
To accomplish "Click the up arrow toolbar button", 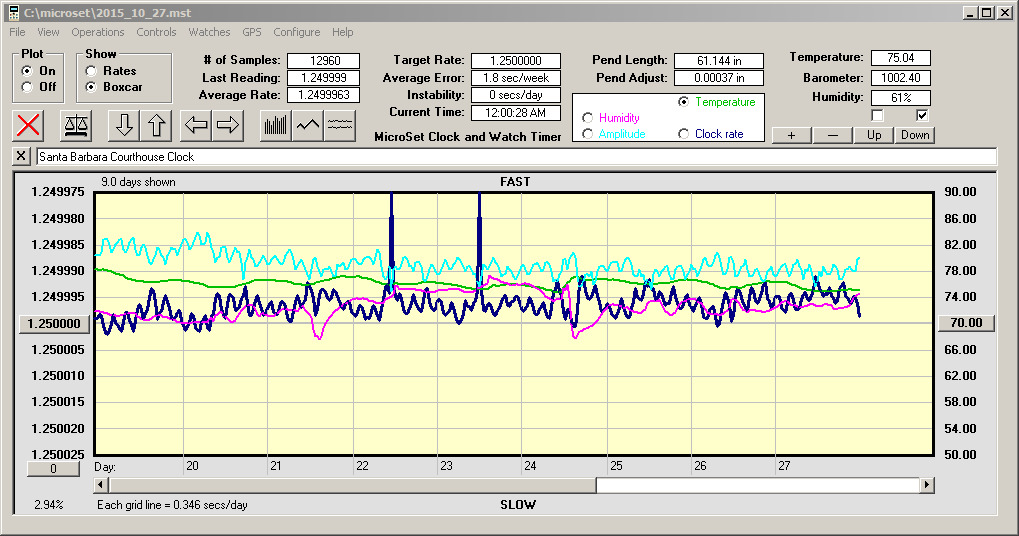I will click(156, 125).
